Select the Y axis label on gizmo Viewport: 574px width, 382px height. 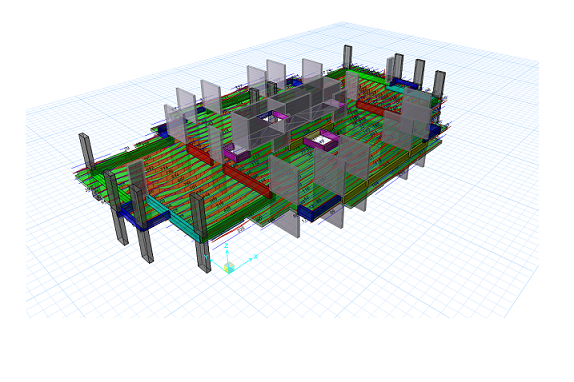pos(206,257)
